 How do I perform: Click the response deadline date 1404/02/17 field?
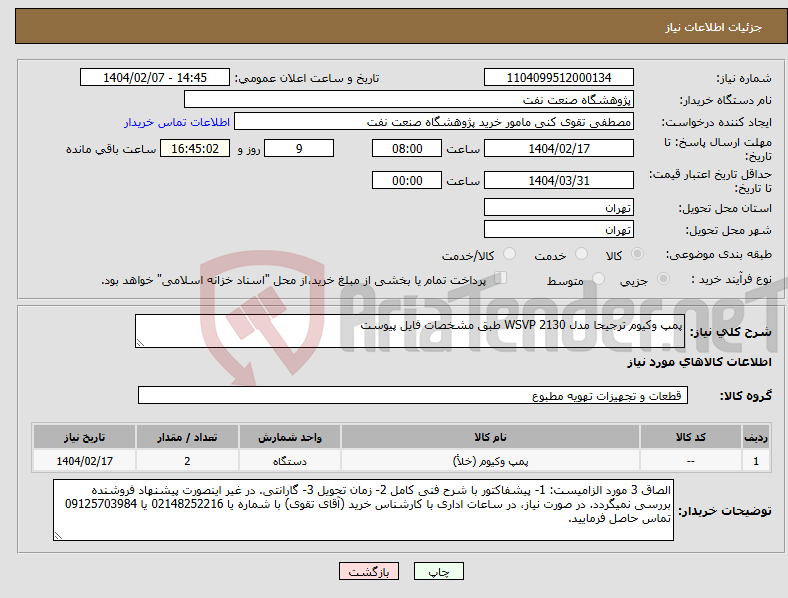pyautogui.click(x=559, y=148)
